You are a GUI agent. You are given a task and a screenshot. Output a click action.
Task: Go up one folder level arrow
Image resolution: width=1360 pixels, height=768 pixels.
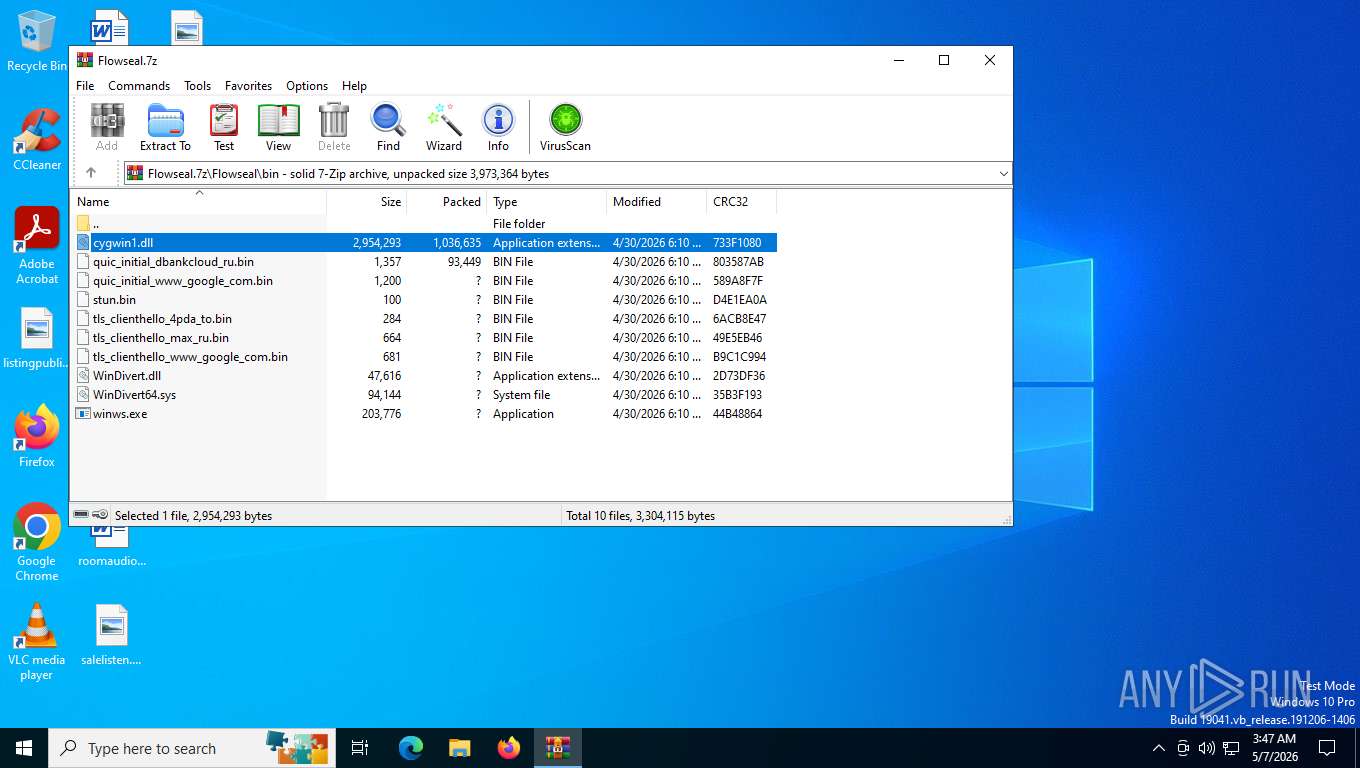(91, 173)
